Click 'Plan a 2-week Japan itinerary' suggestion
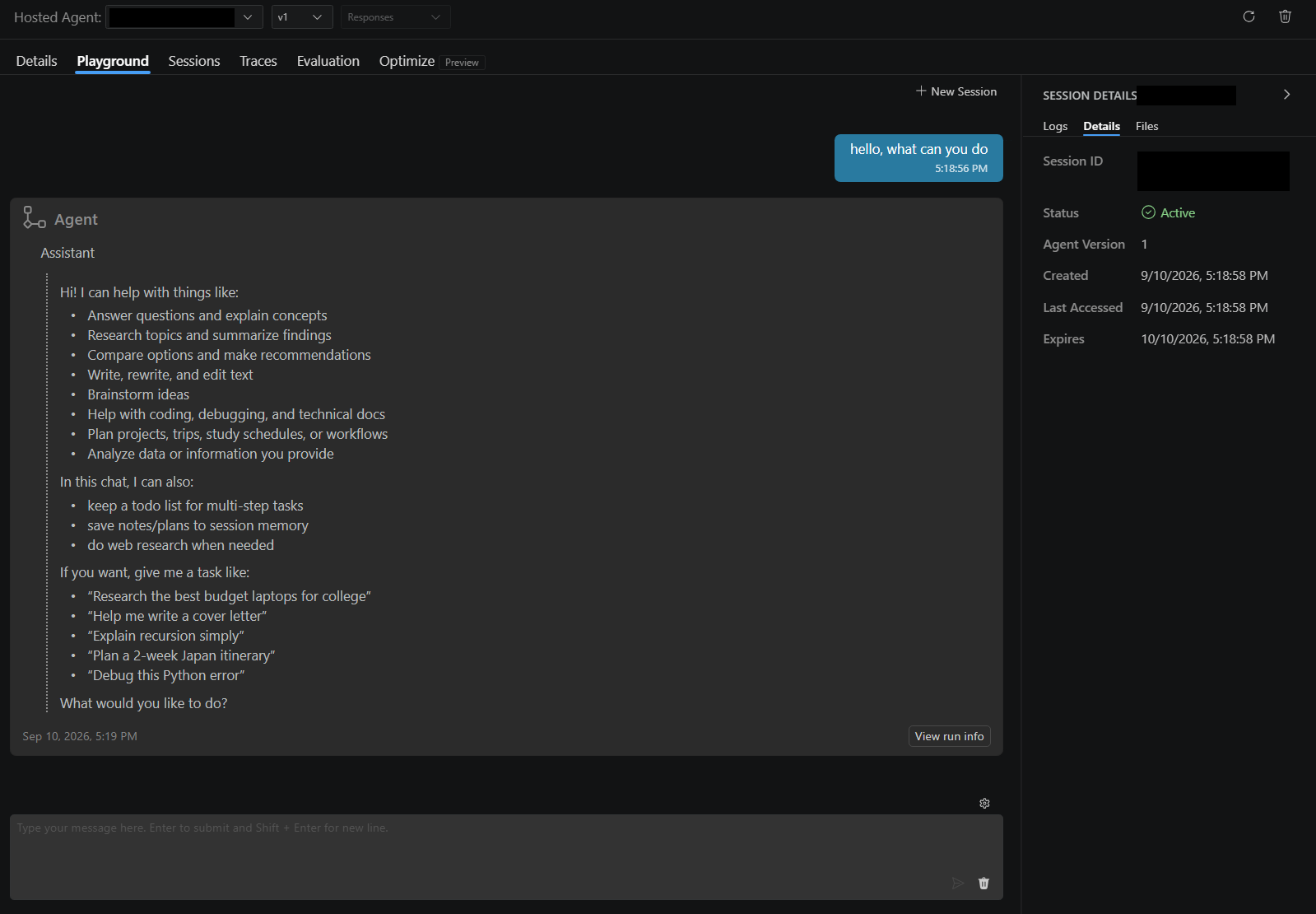 [181, 655]
